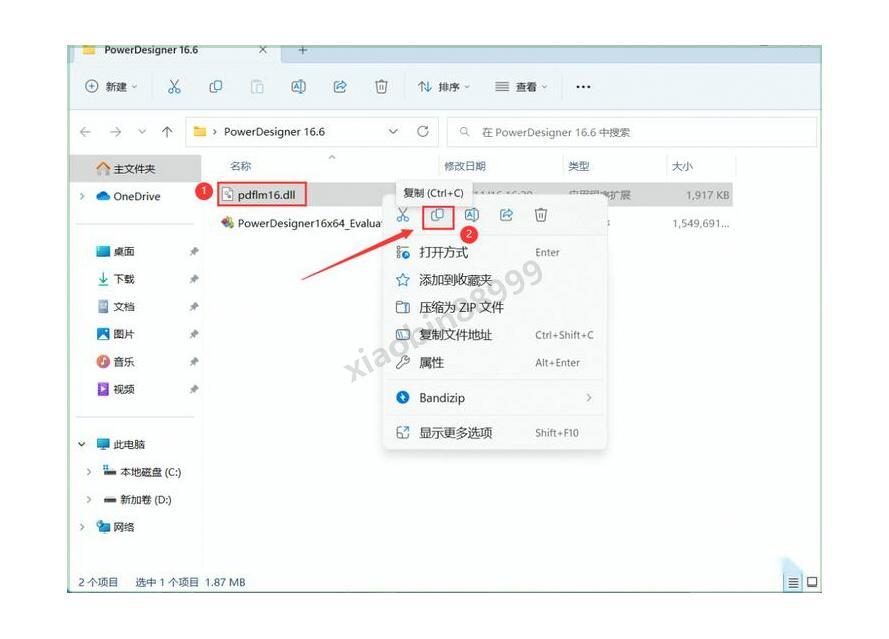Click the Copy icon in the top toolbar

pyautogui.click(x=215, y=87)
